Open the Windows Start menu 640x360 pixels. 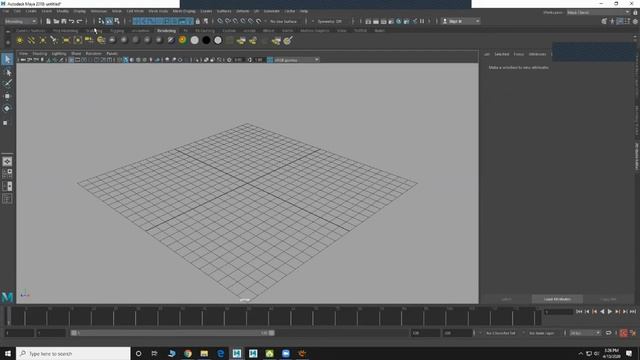8,353
